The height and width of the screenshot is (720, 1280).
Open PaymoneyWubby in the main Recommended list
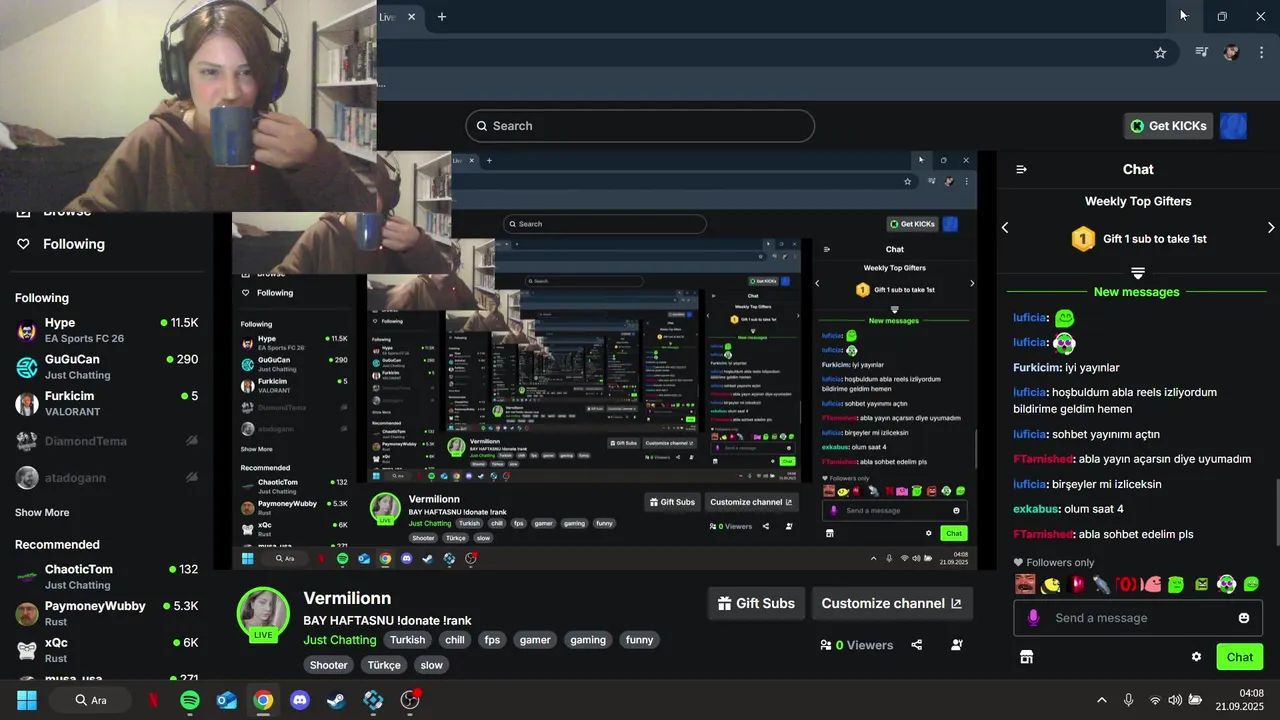(107, 613)
